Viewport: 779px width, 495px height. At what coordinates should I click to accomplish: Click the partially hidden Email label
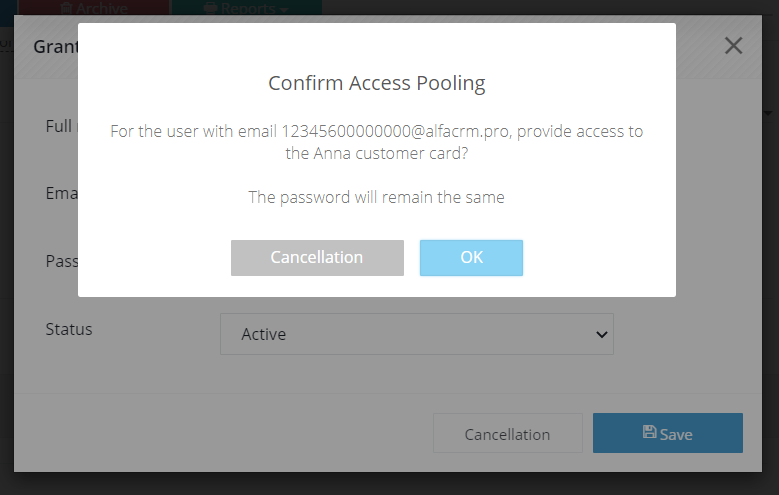(x=62, y=193)
